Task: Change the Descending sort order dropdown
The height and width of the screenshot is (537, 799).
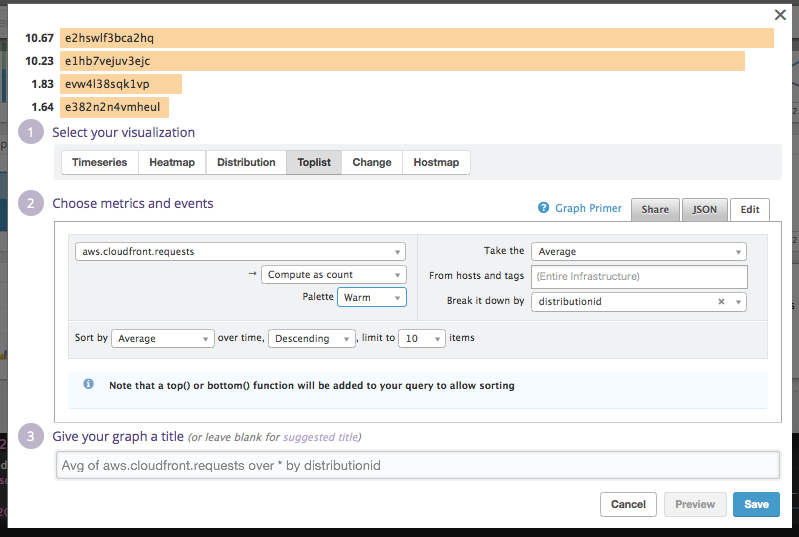Action: point(312,339)
